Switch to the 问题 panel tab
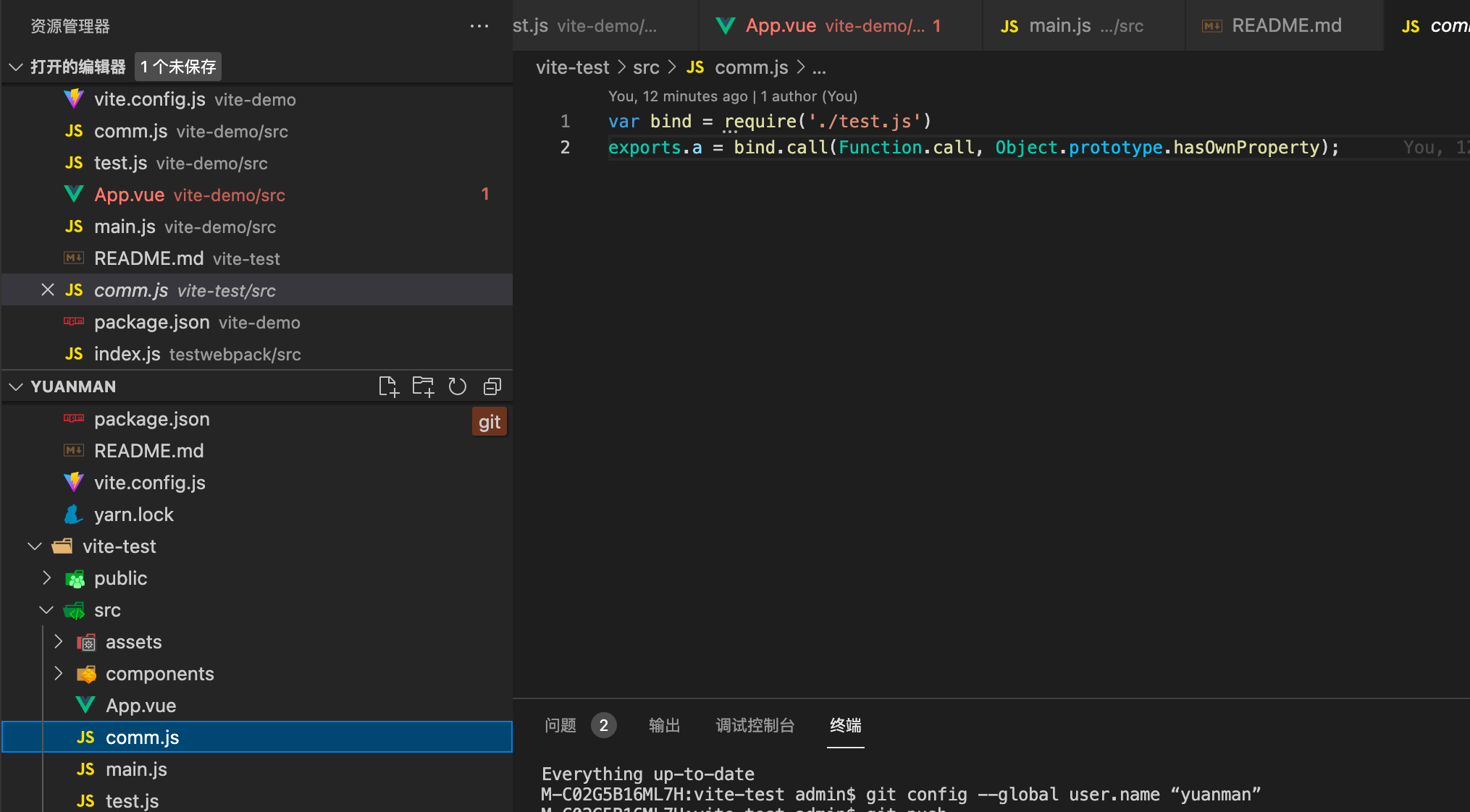This screenshot has width=1470, height=812. 560,726
